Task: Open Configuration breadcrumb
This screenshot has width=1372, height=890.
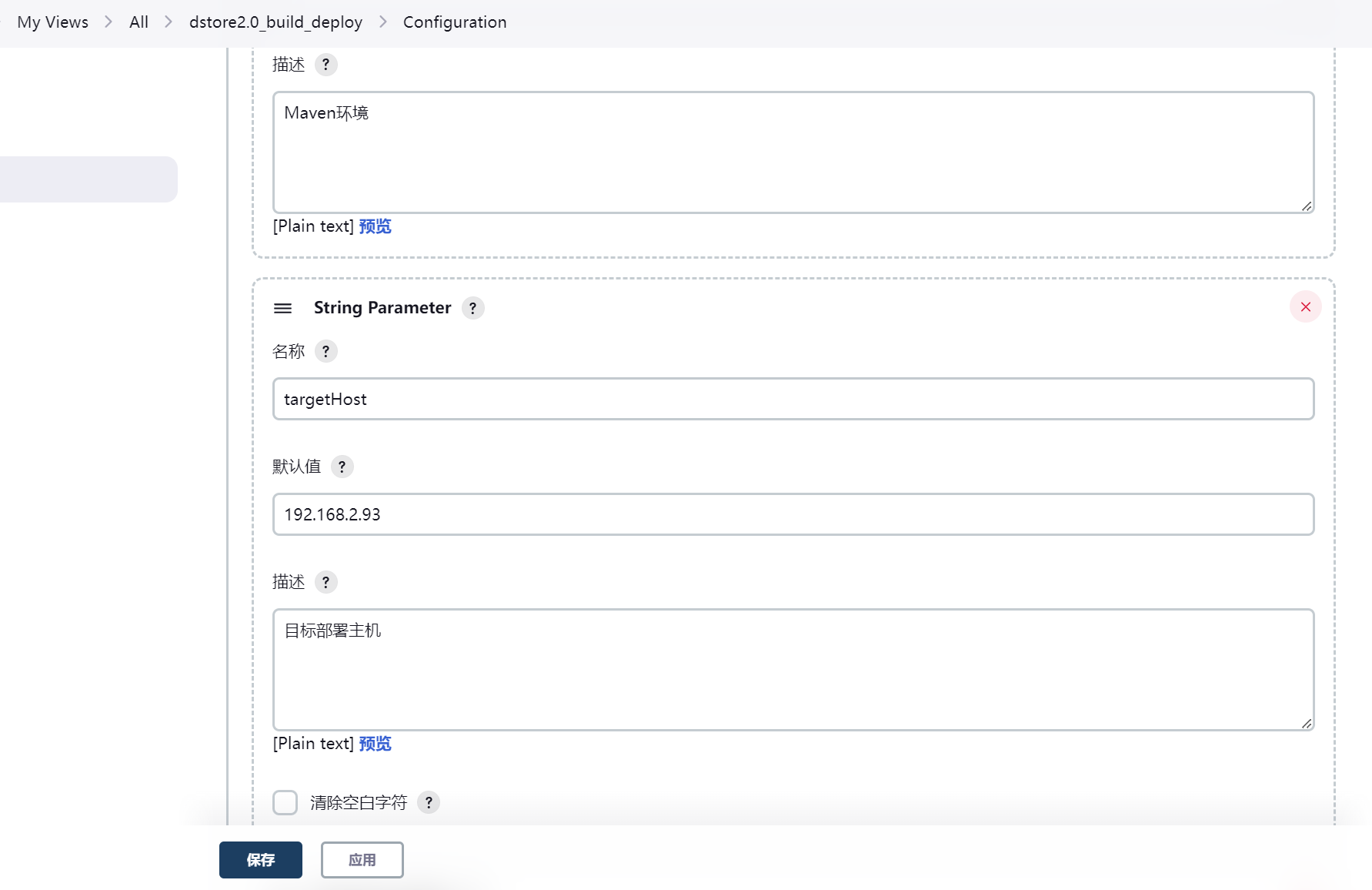Action: click(455, 22)
